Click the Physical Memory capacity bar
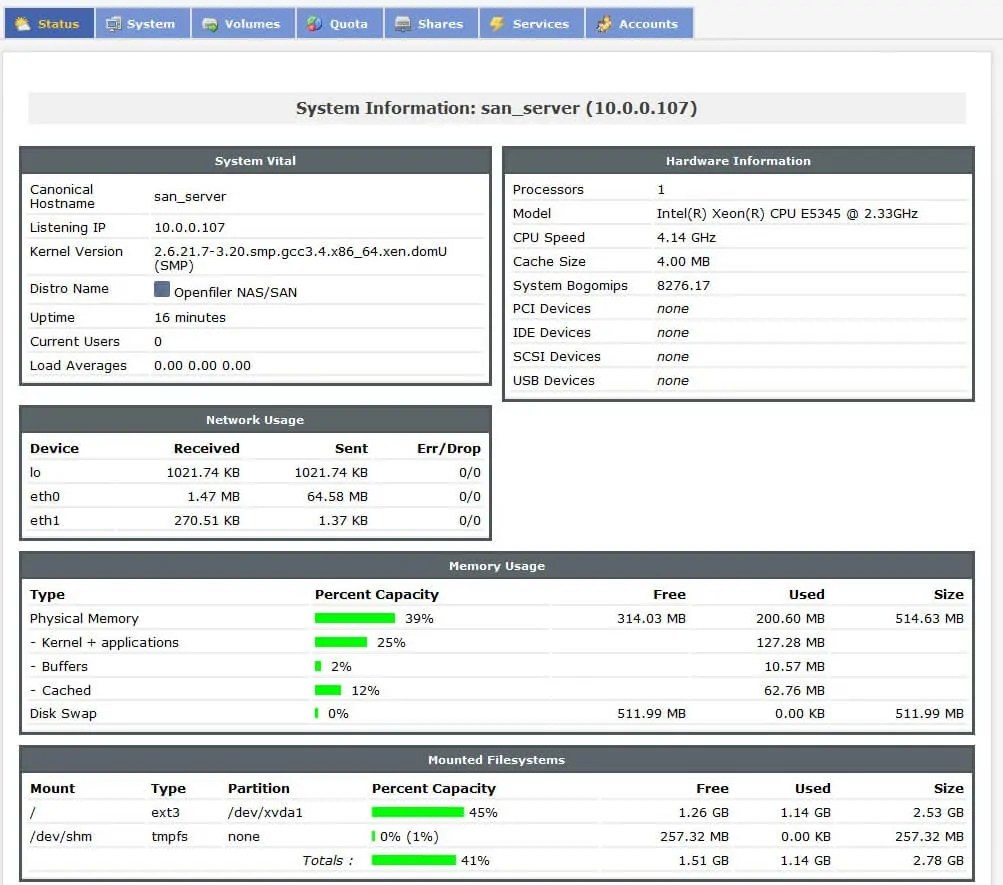 click(355, 618)
